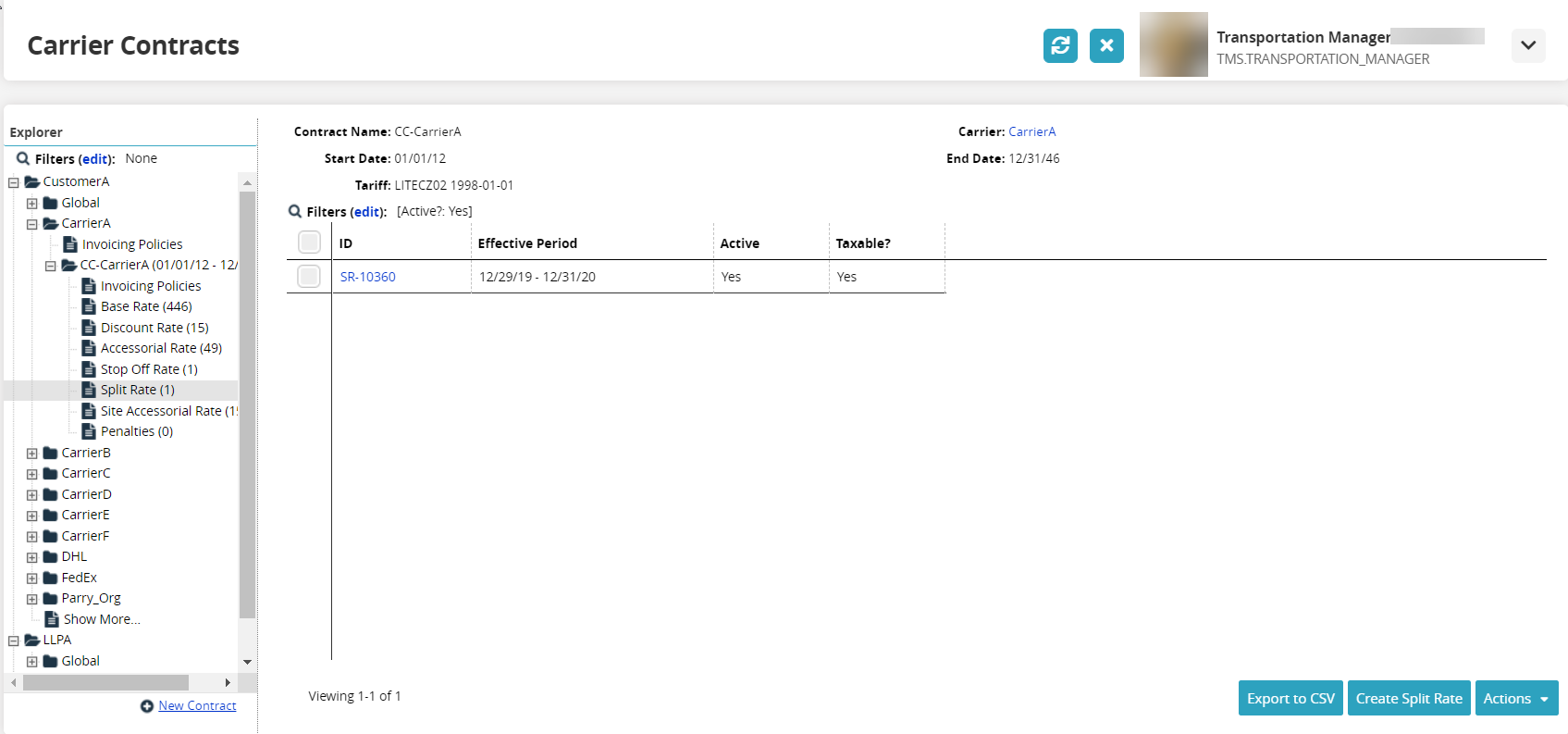Click the LLPA open folder icon
1568x734 pixels.
click(32, 640)
